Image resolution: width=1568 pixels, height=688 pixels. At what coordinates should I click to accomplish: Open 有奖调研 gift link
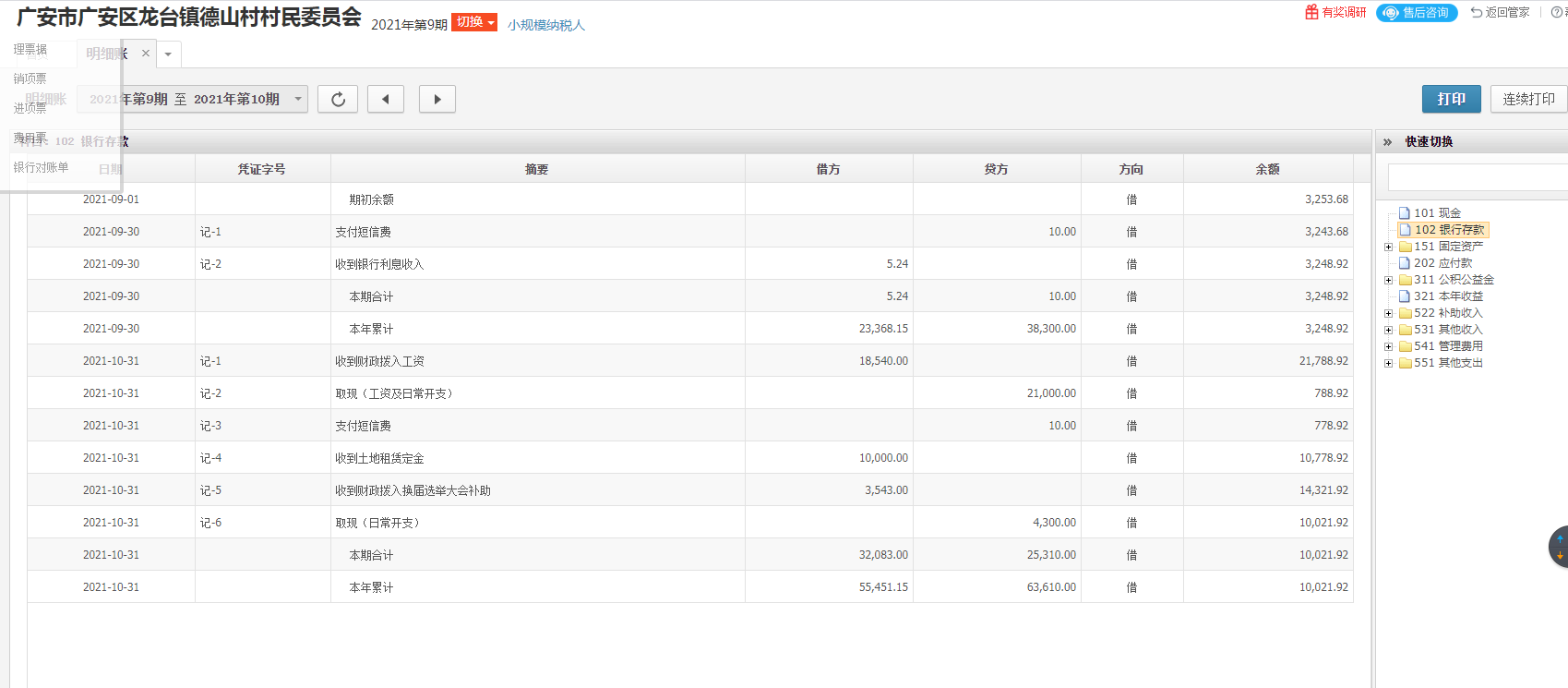[x=1335, y=12]
